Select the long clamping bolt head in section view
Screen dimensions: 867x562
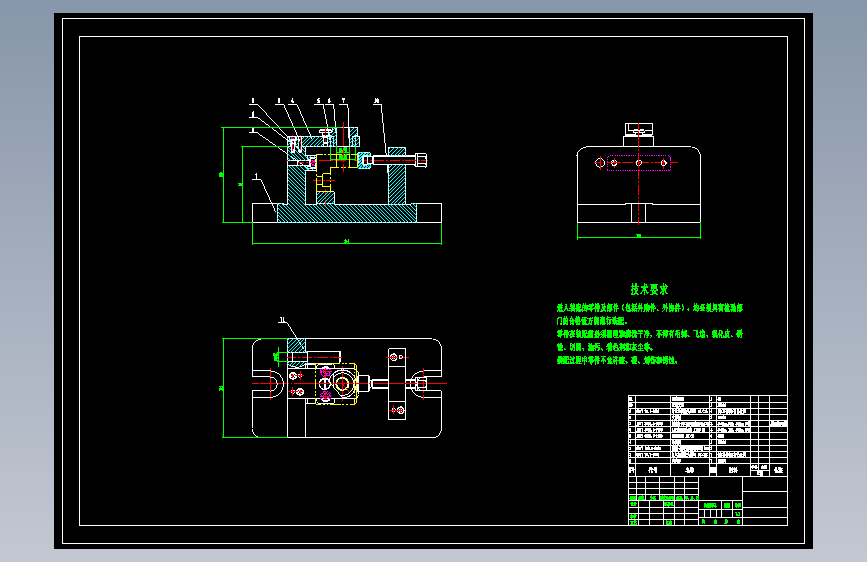pos(421,160)
